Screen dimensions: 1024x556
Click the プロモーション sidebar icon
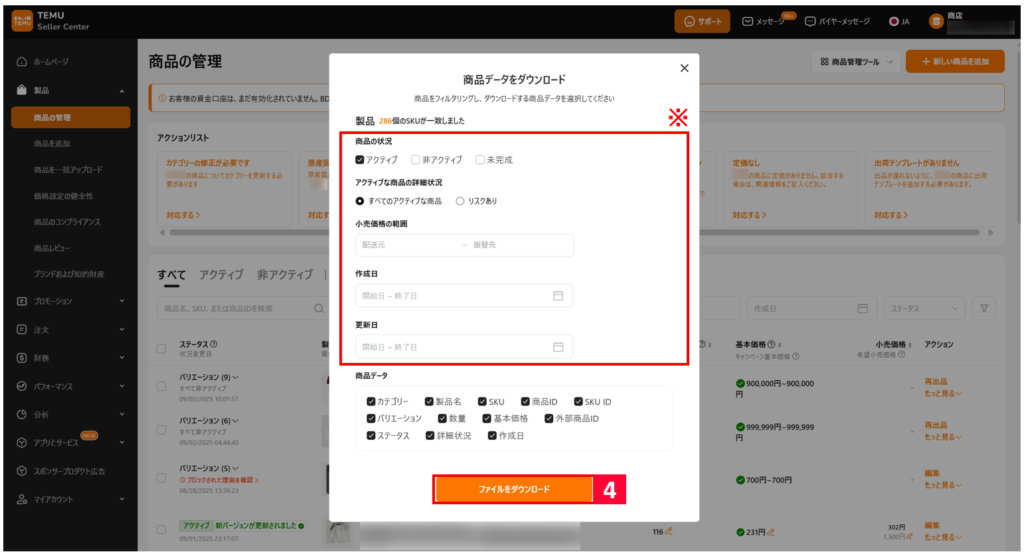(x=22, y=301)
